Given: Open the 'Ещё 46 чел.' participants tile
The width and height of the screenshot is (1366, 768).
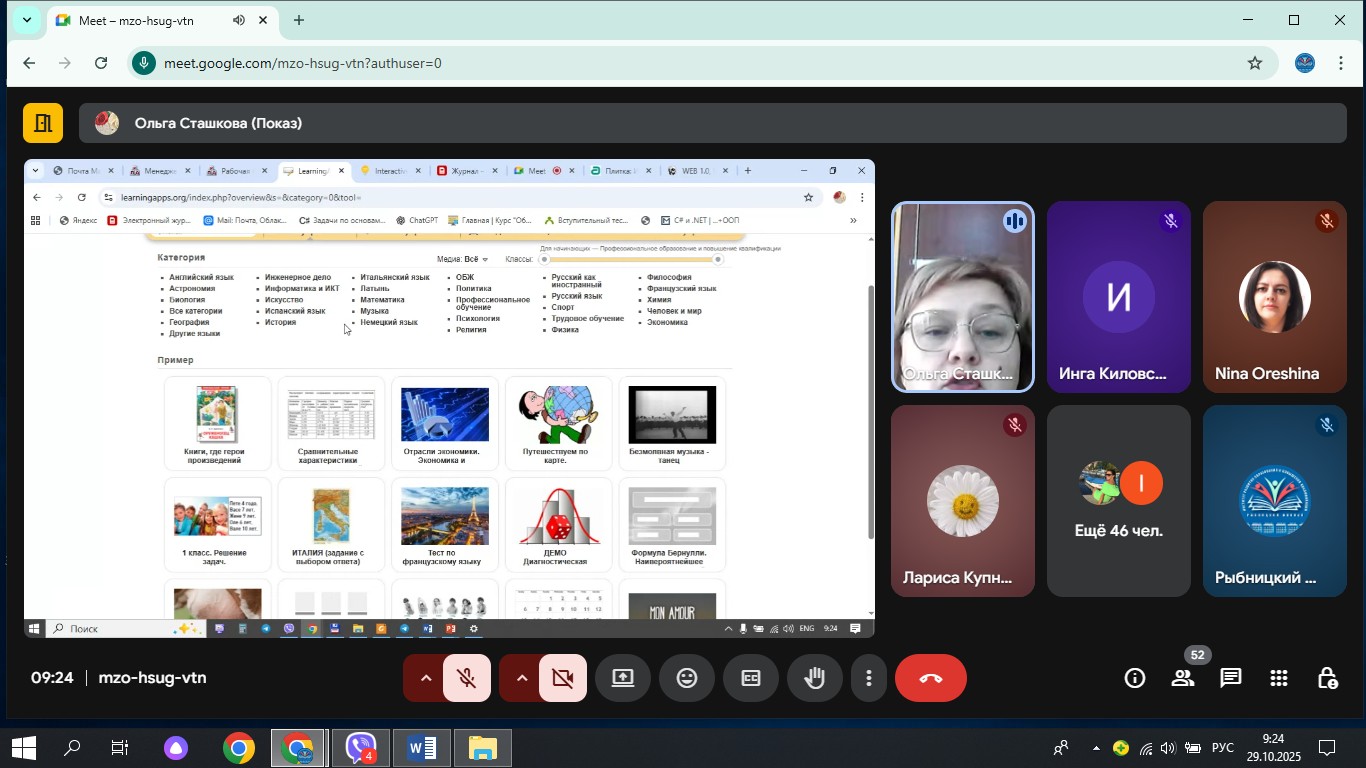Looking at the screenshot, I should [x=1118, y=501].
